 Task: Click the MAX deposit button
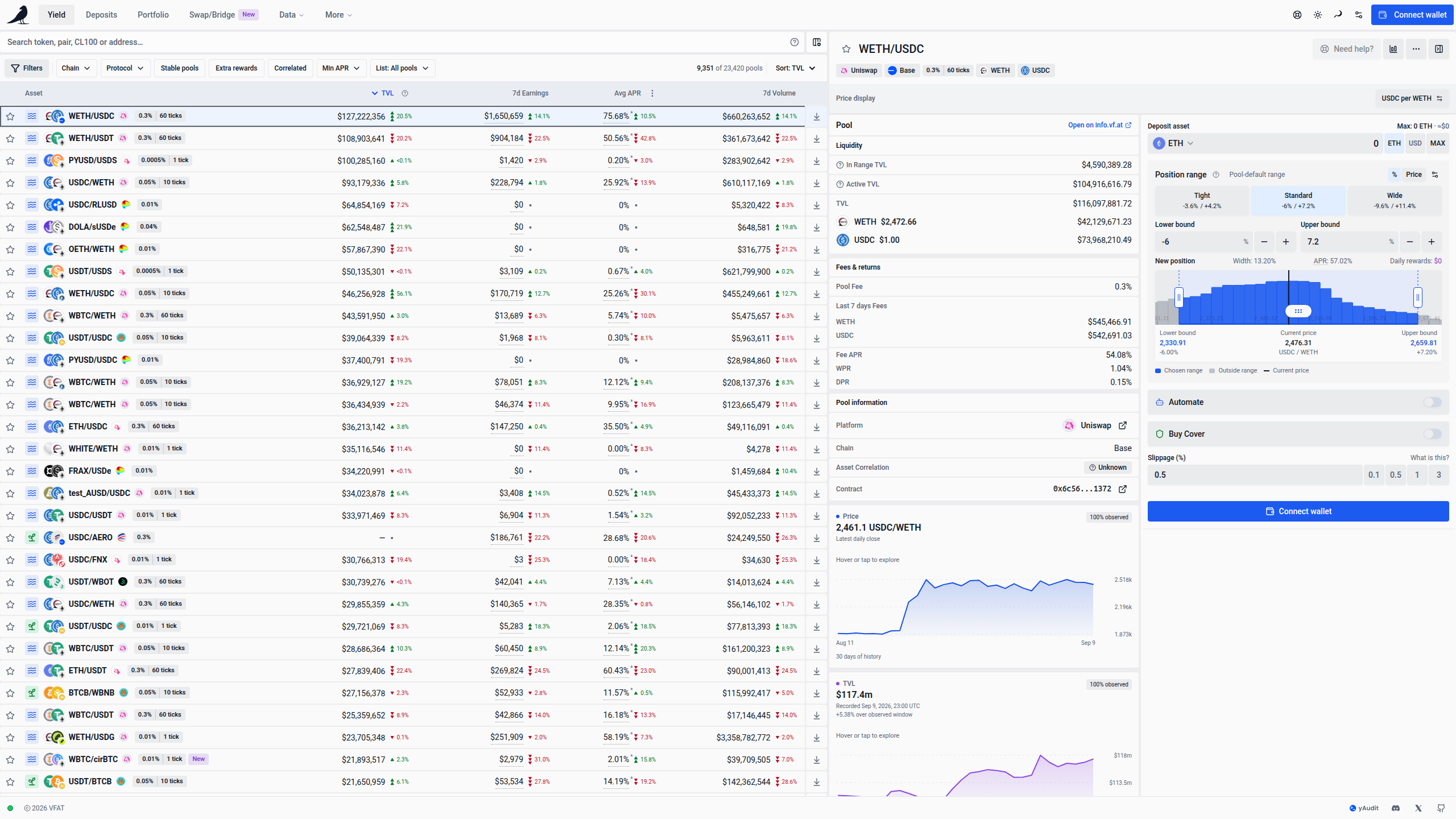1437,143
